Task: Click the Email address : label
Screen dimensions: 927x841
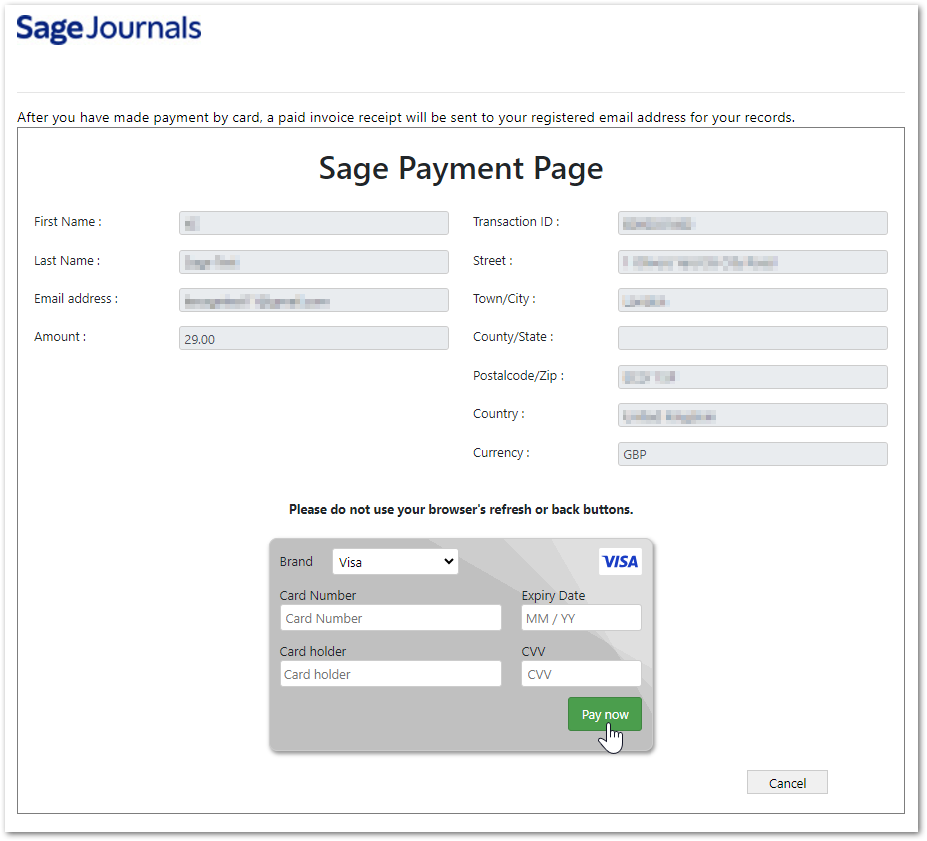Action: (76, 298)
